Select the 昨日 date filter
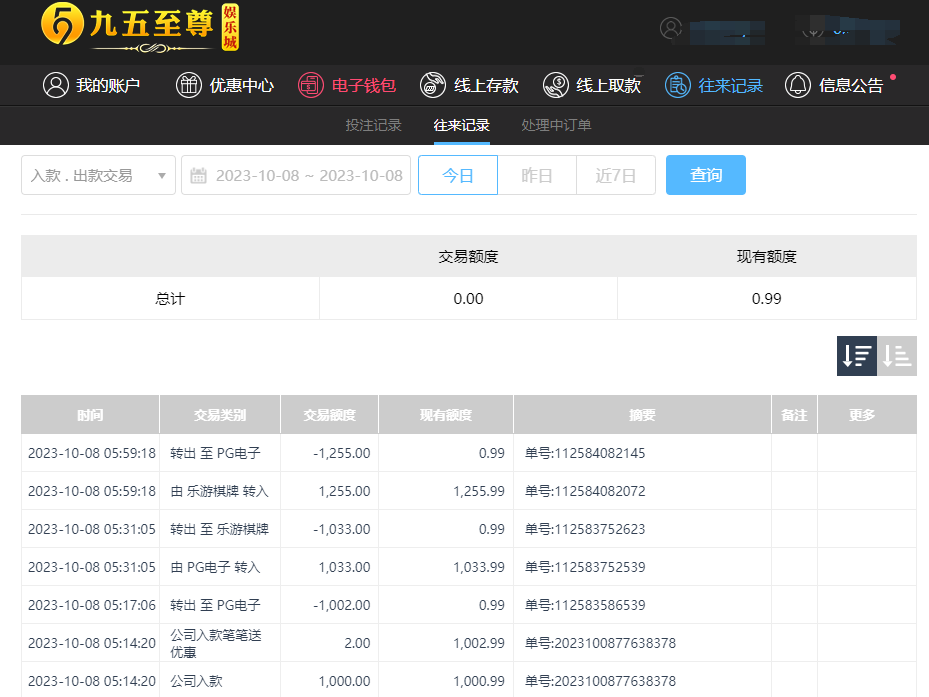929x697 pixels. 537,175
